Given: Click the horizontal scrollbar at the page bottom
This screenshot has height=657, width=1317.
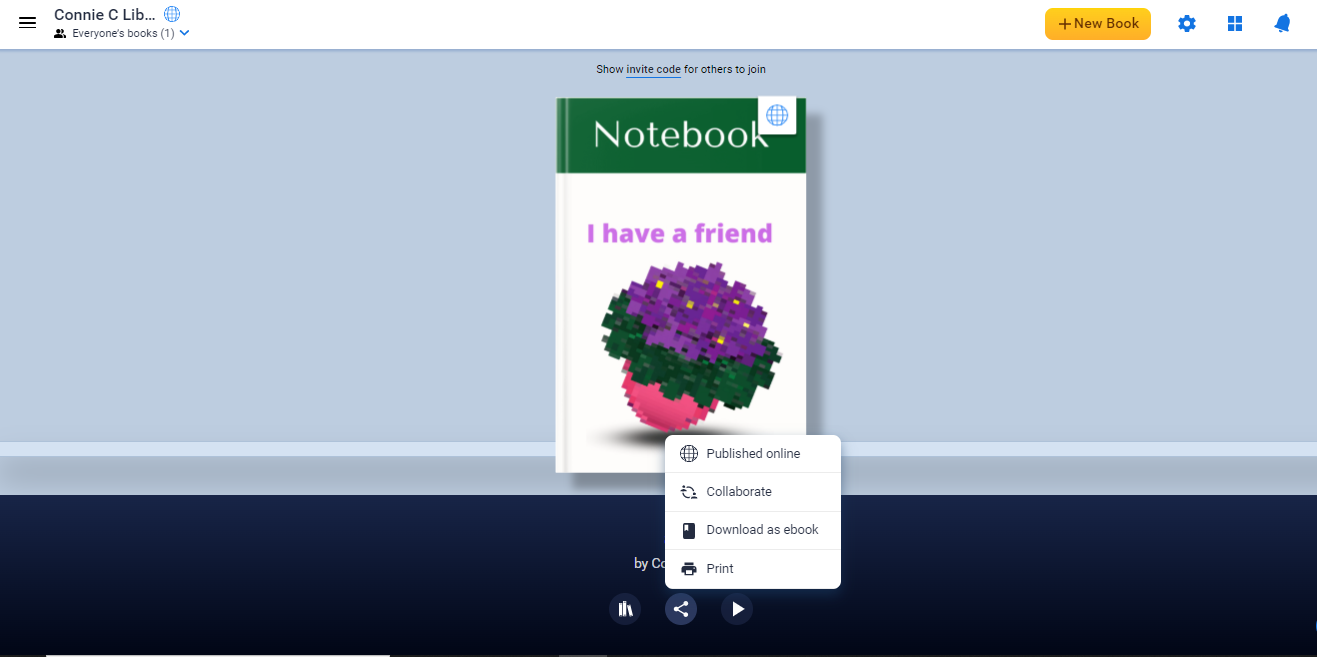Looking at the screenshot, I should [217, 655].
